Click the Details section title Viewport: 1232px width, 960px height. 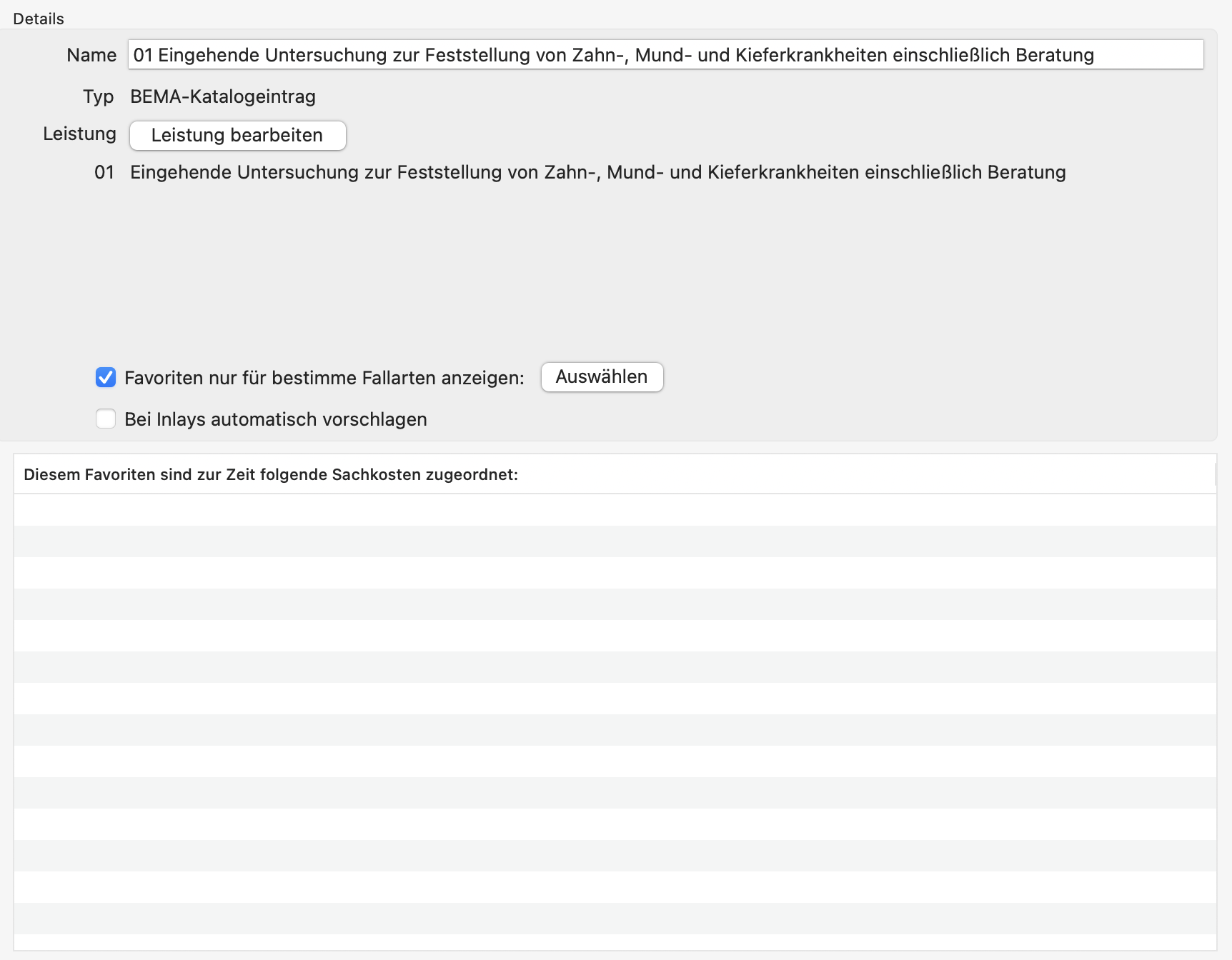(39, 19)
